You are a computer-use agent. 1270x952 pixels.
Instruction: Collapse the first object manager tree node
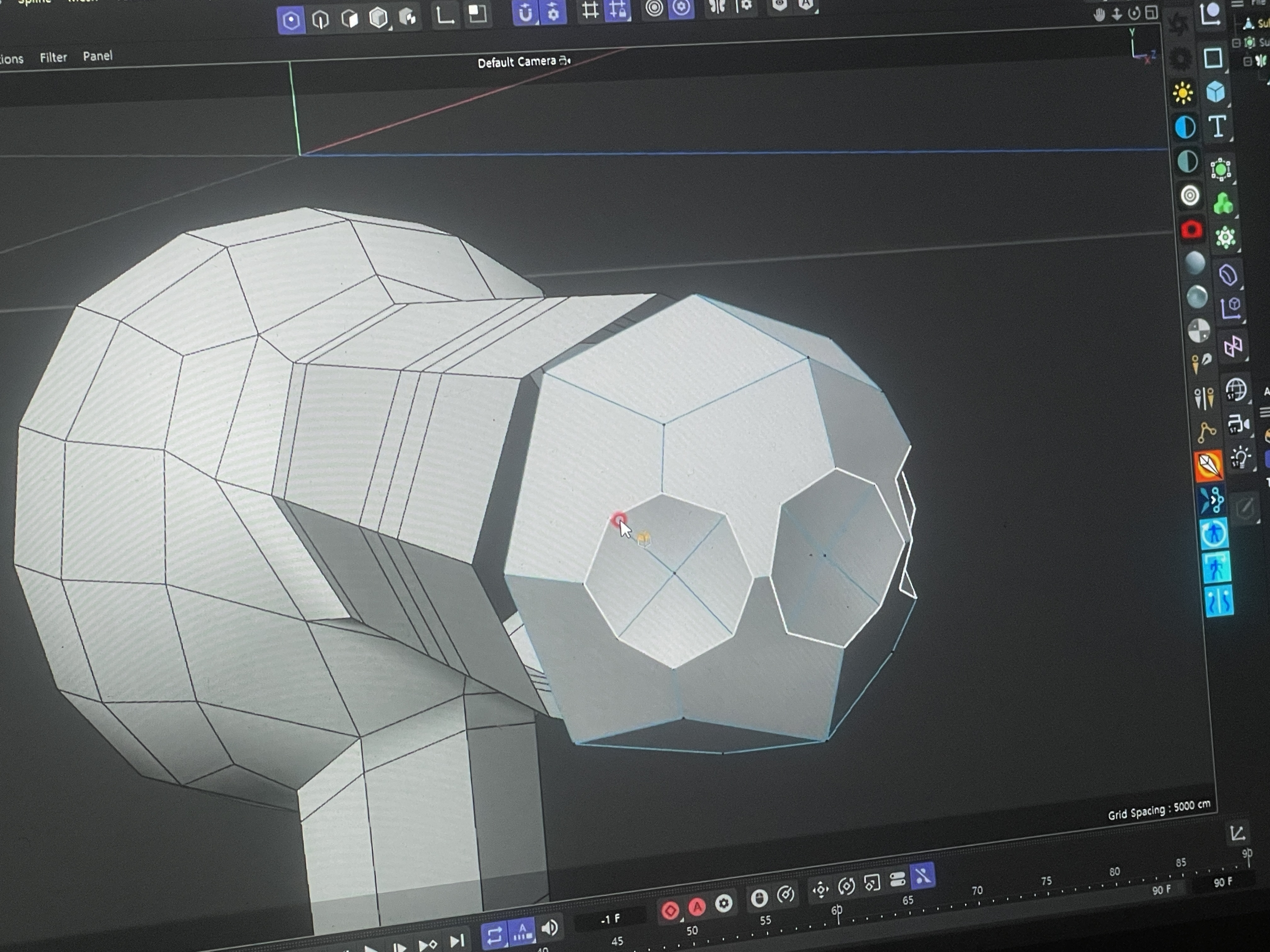tap(1236, 43)
